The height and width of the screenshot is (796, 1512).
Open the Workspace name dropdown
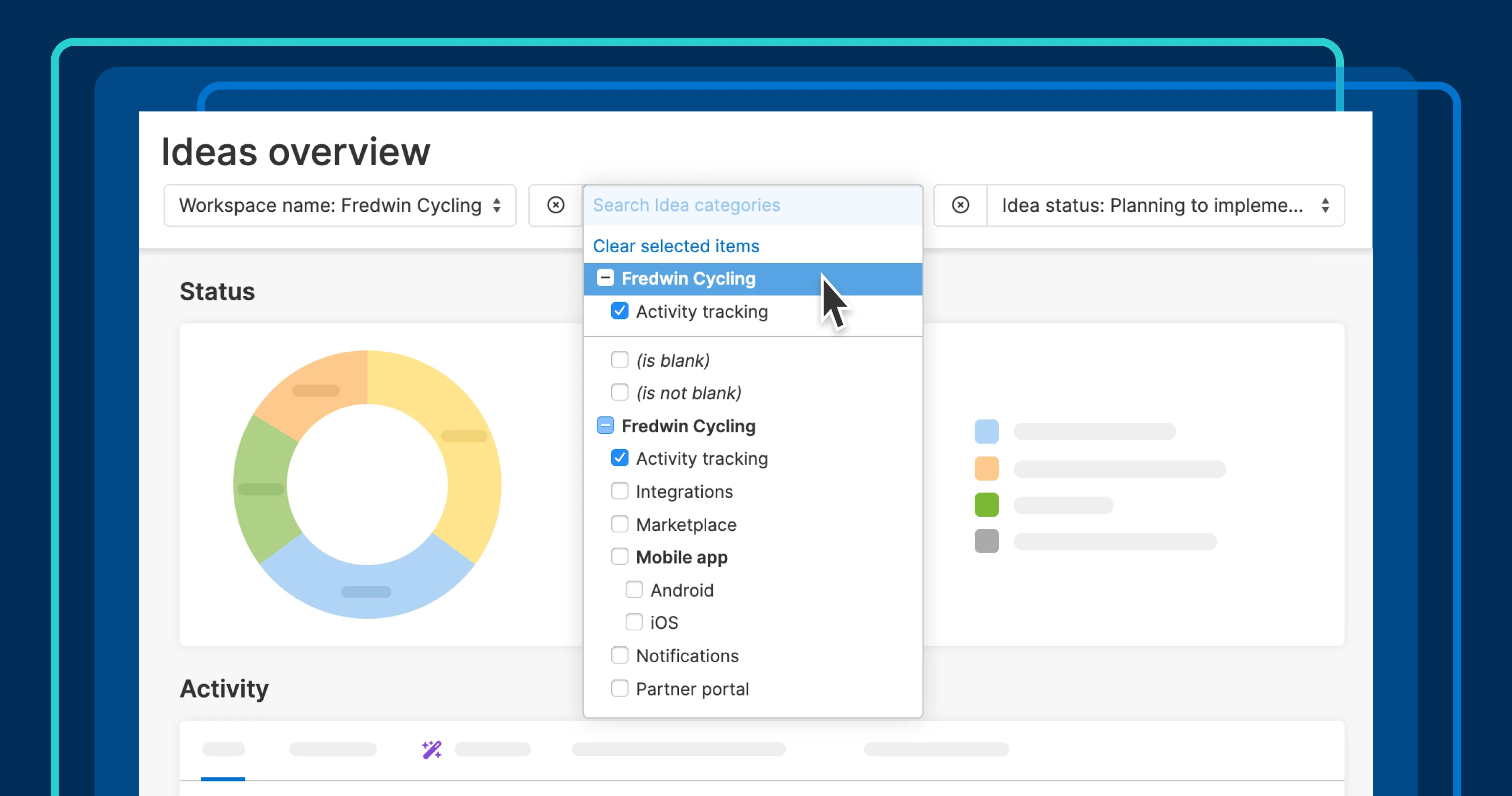click(x=330, y=205)
